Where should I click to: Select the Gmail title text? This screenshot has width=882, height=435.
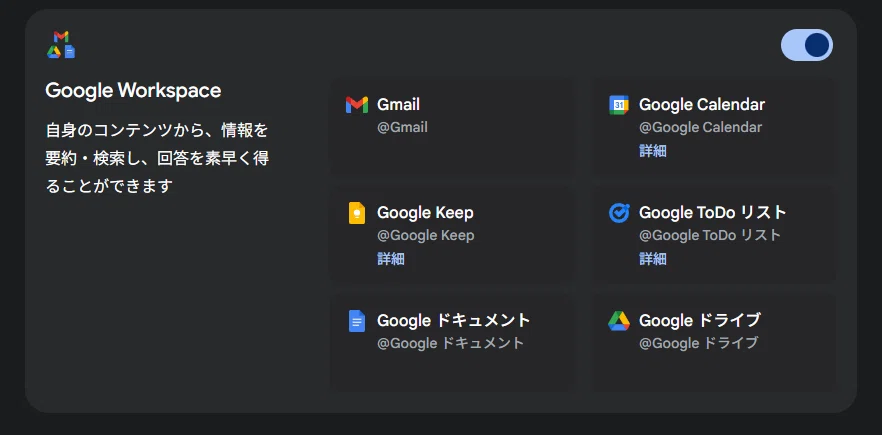[x=398, y=104]
